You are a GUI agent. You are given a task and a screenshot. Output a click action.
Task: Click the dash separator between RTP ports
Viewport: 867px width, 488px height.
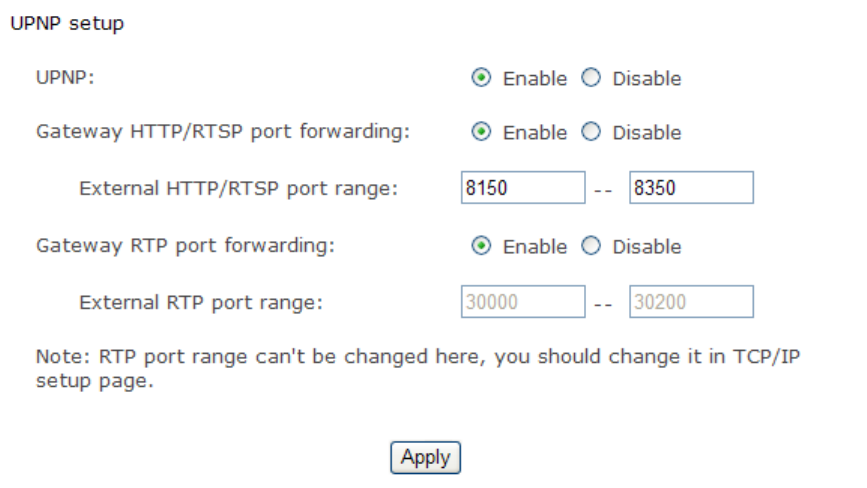(x=607, y=303)
